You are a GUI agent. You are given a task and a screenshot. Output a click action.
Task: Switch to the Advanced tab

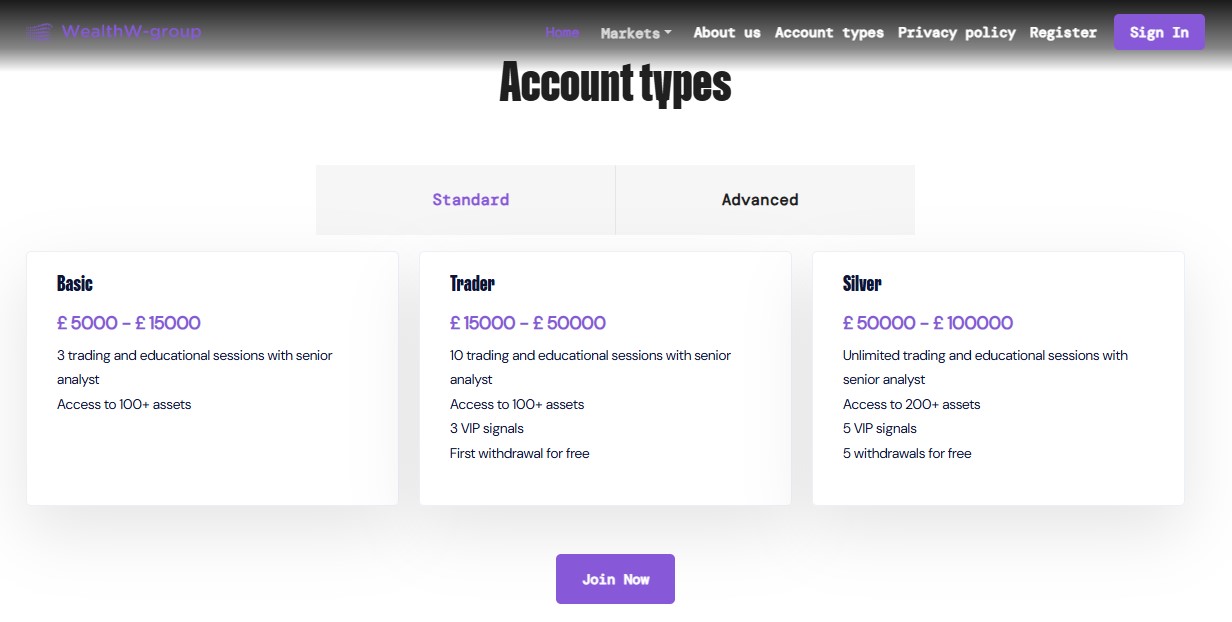(760, 199)
